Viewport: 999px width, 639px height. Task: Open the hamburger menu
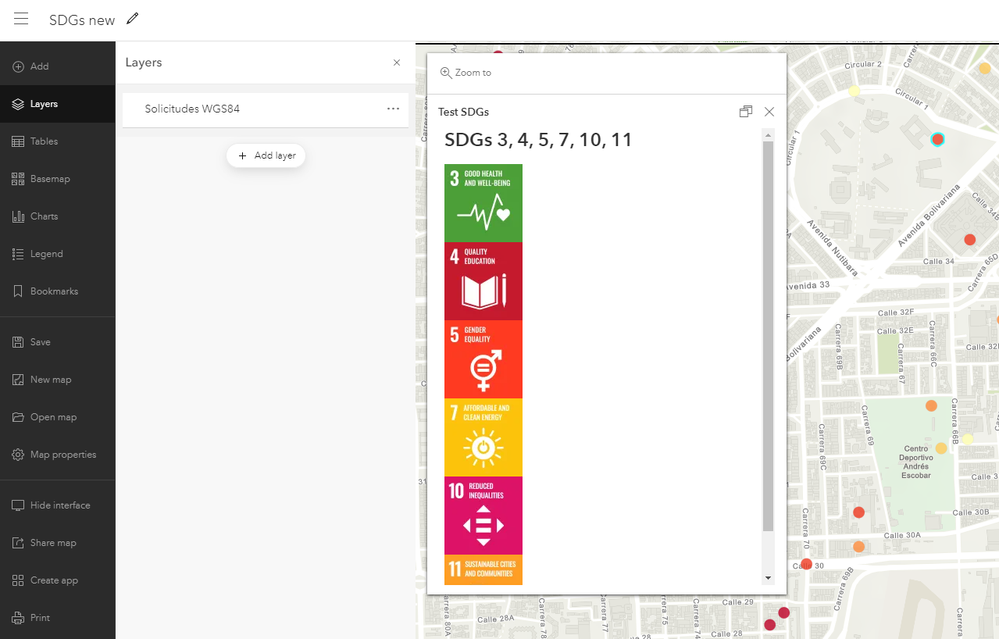[x=21, y=18]
